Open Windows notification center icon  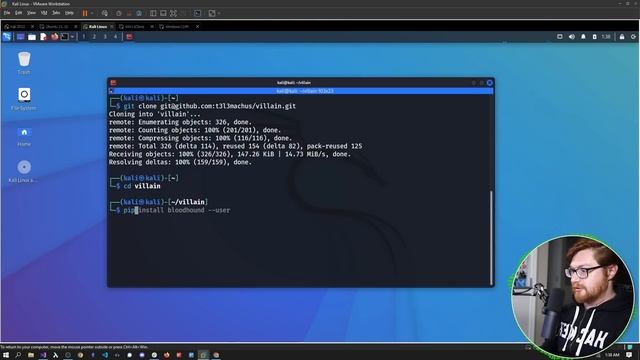(x=629, y=355)
